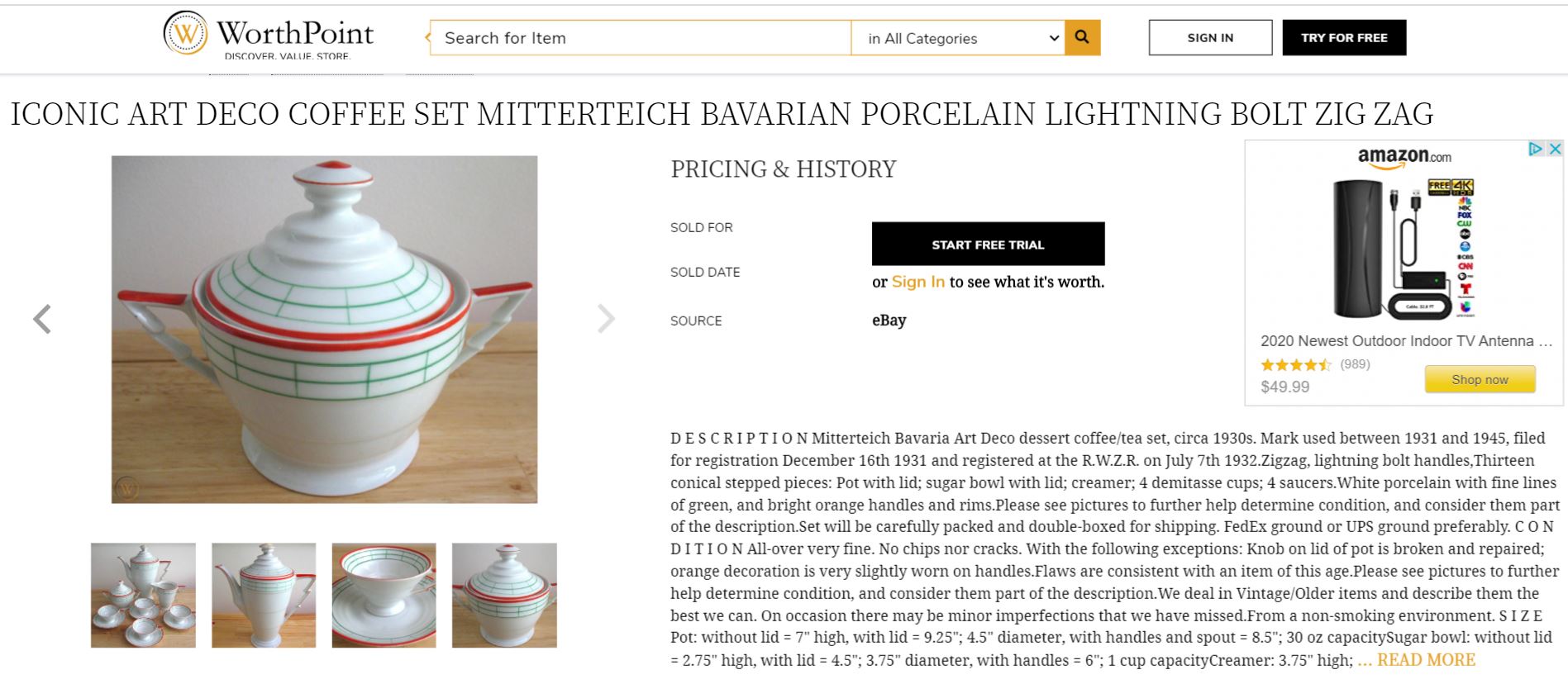Close the Amazon advertisement with the X icon
The height and width of the screenshot is (684, 1568).
(1555, 149)
